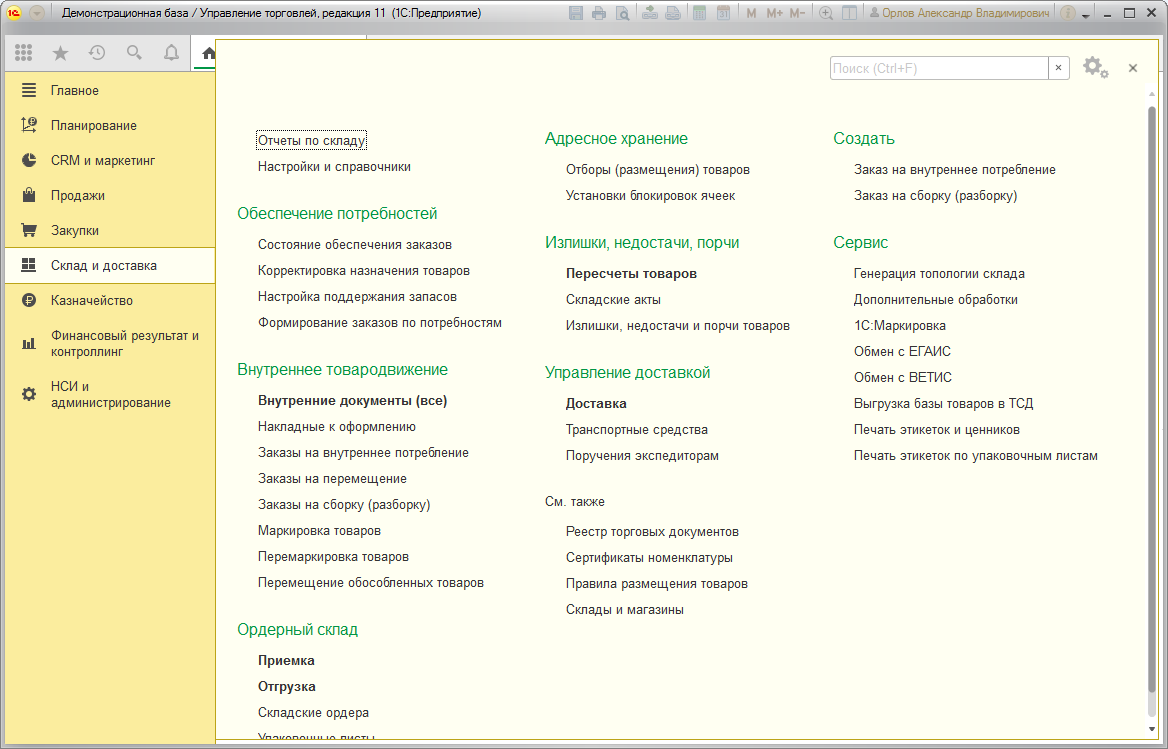Click the 1C application logo menu
Image resolution: width=1168 pixels, height=749 pixels.
(13, 13)
